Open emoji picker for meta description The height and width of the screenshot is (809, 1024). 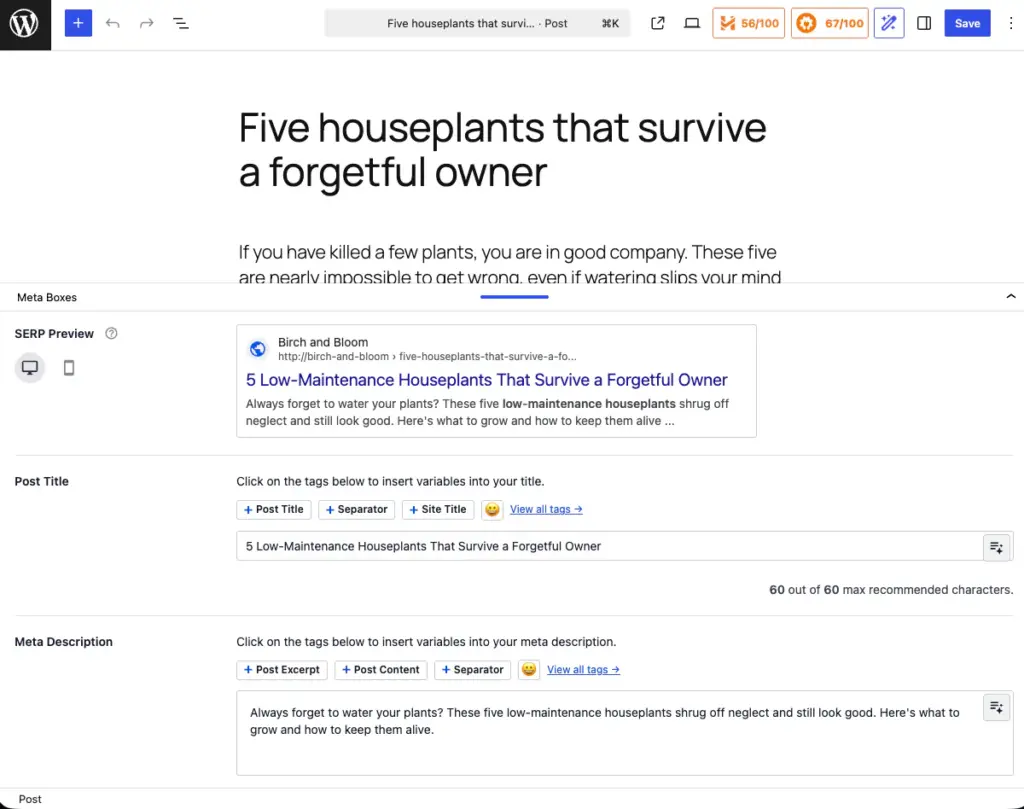tap(529, 670)
